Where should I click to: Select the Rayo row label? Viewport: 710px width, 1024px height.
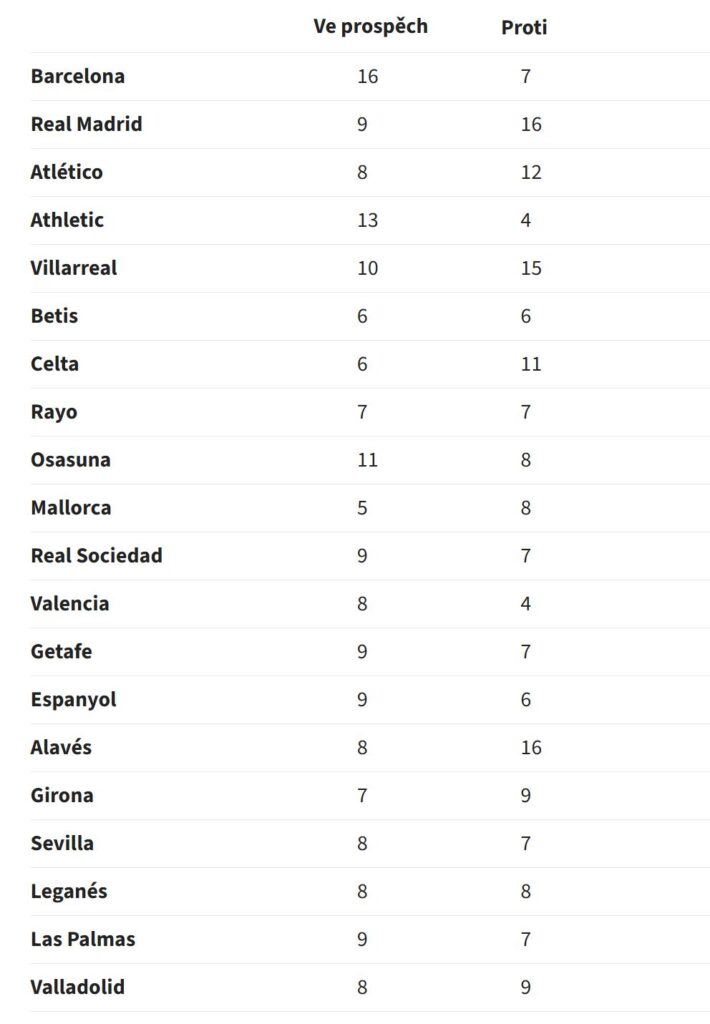(54, 412)
